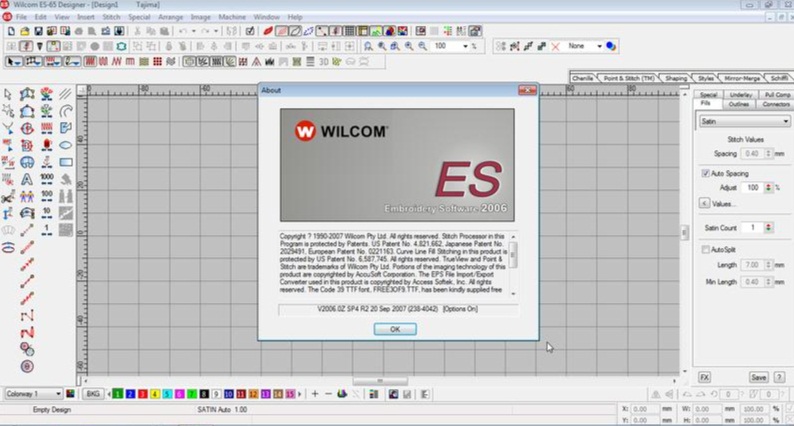The width and height of the screenshot is (794, 426).
Task: Click the red X icon beside None
Action: click(555, 46)
